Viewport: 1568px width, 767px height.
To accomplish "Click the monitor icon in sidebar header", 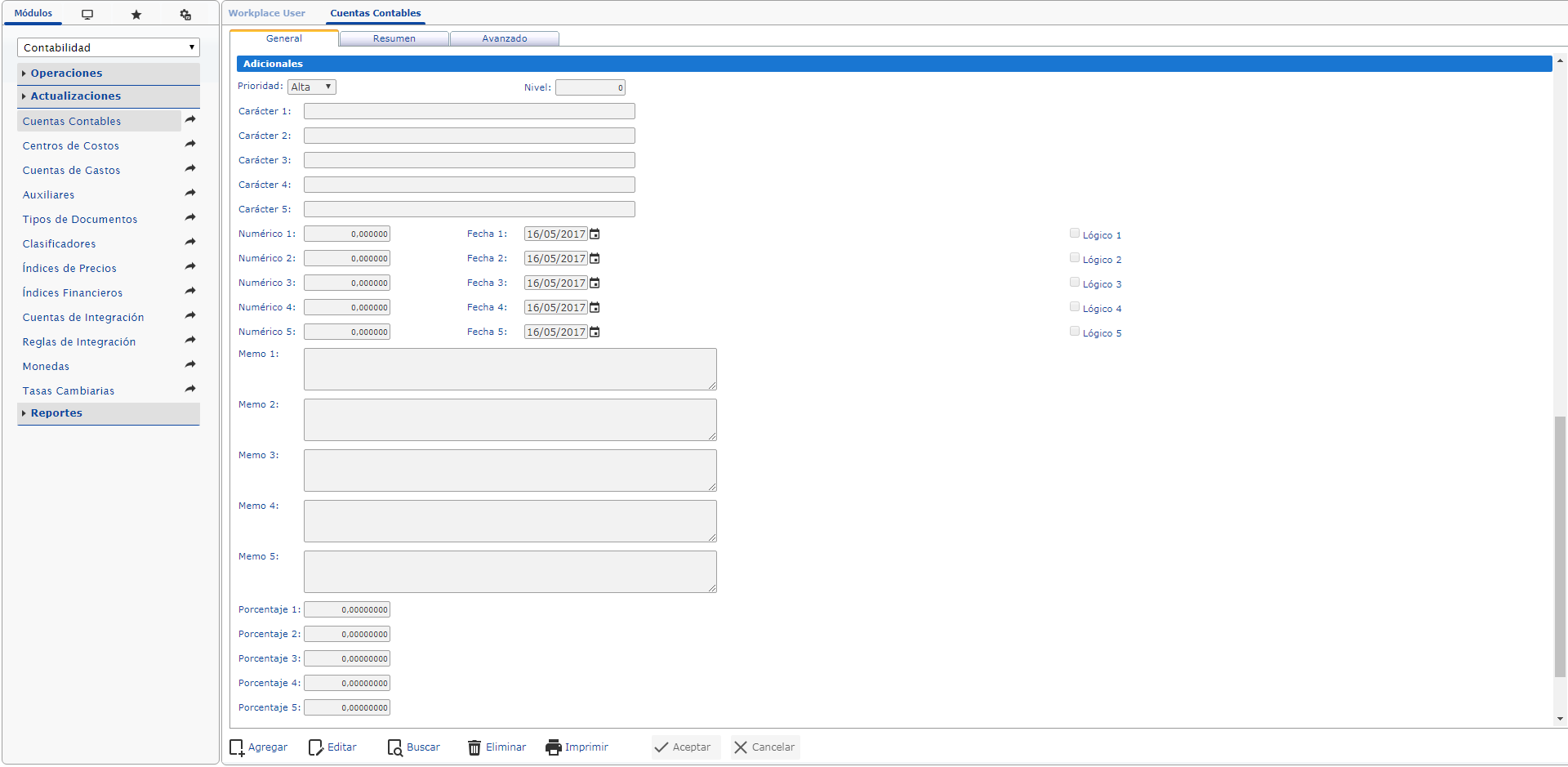I will [87, 14].
